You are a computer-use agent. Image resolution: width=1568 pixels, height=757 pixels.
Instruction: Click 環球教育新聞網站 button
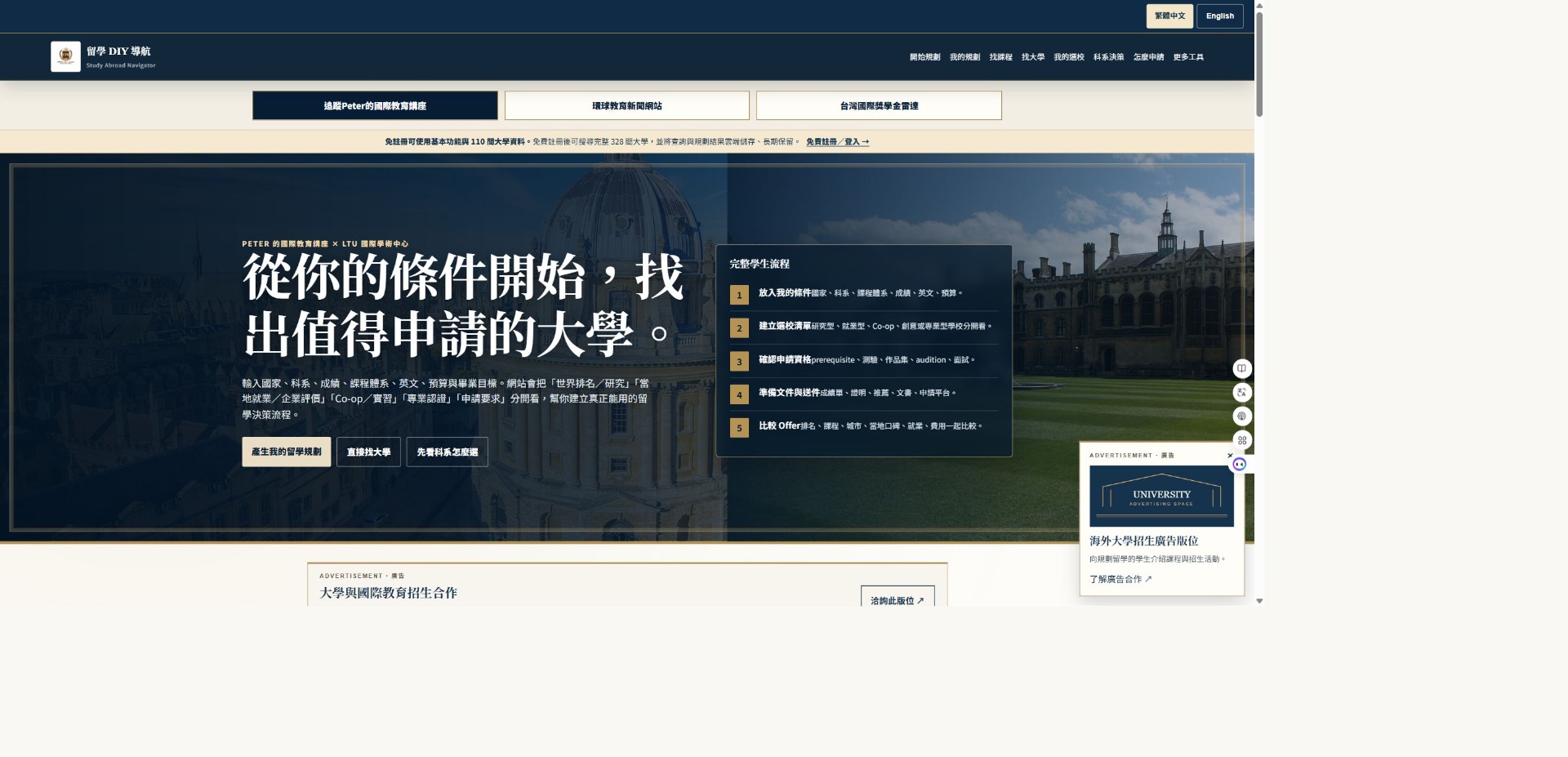click(627, 105)
